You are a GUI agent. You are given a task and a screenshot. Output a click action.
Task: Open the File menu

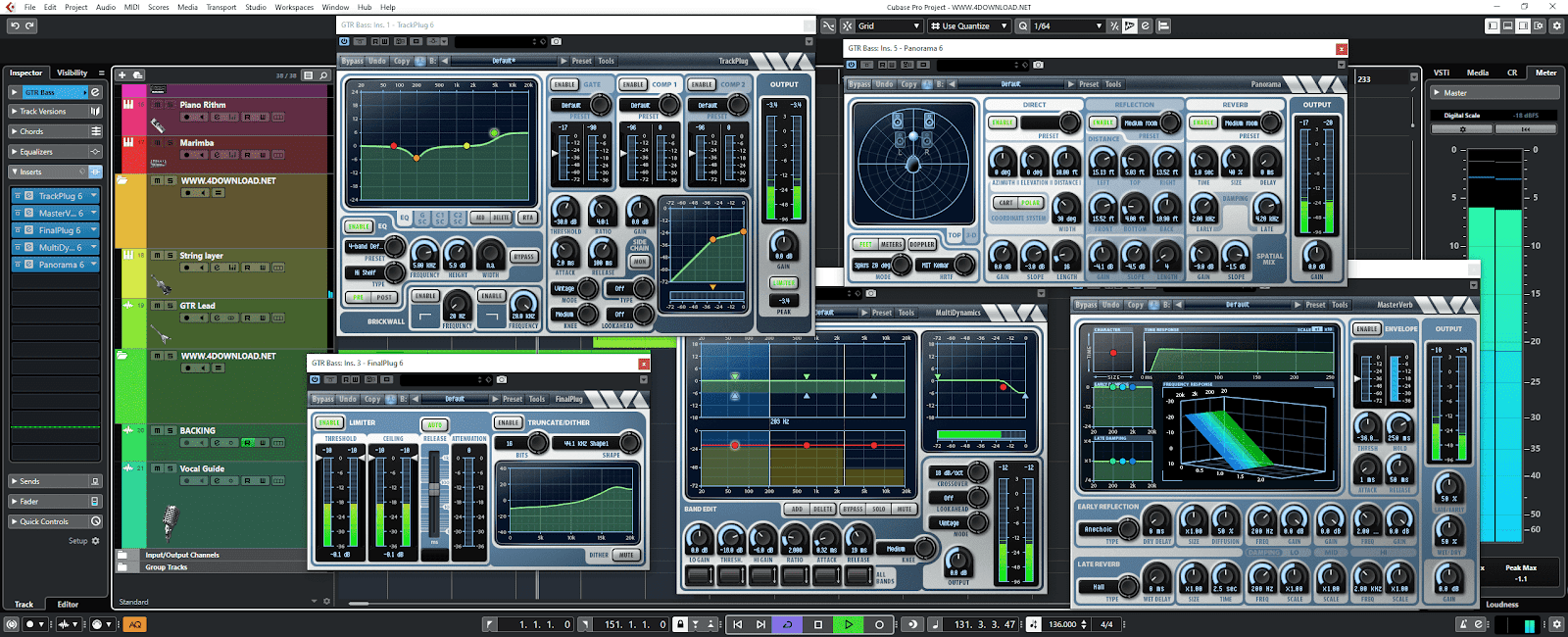[x=29, y=7]
